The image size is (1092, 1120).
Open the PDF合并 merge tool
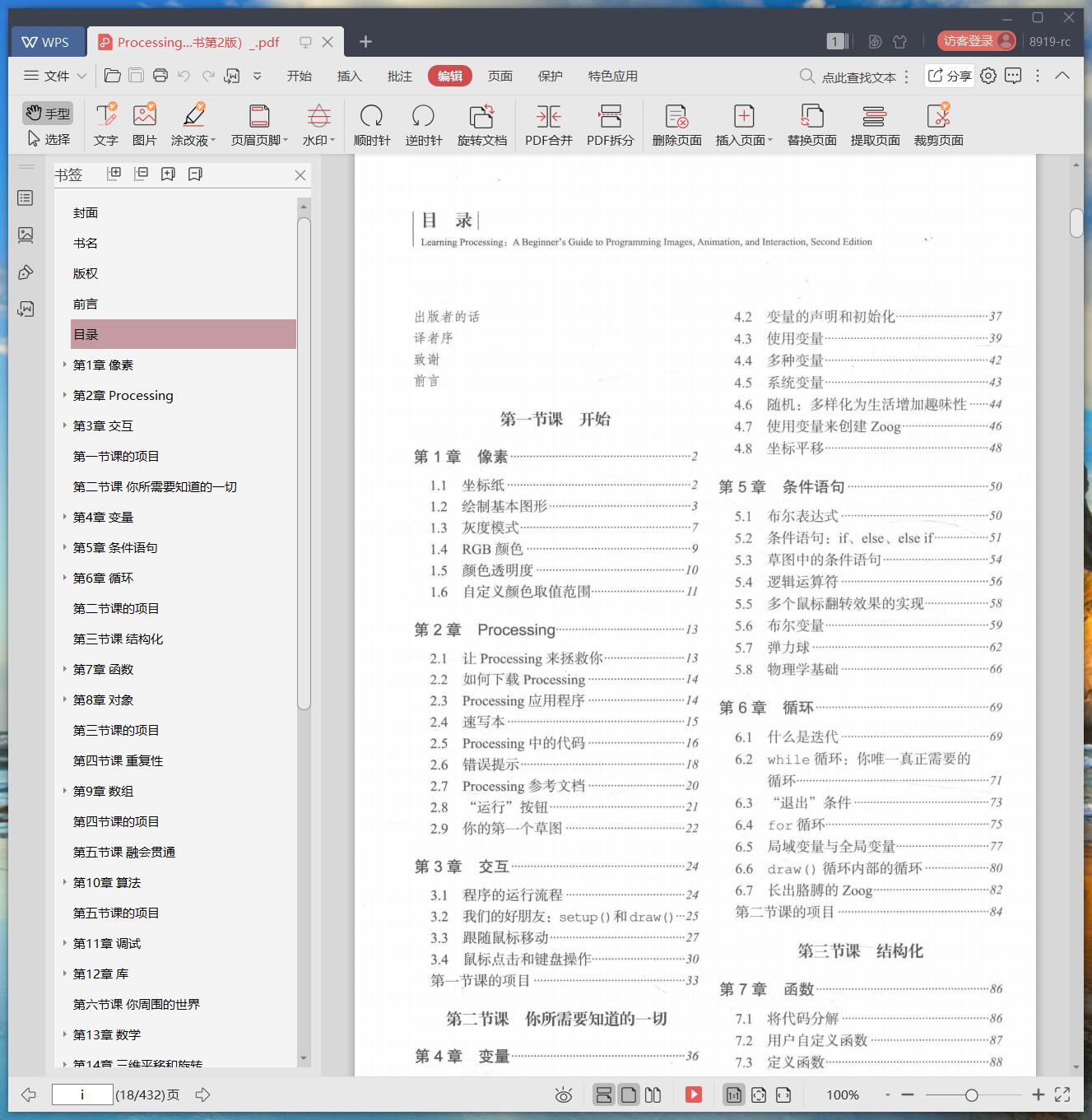click(549, 124)
